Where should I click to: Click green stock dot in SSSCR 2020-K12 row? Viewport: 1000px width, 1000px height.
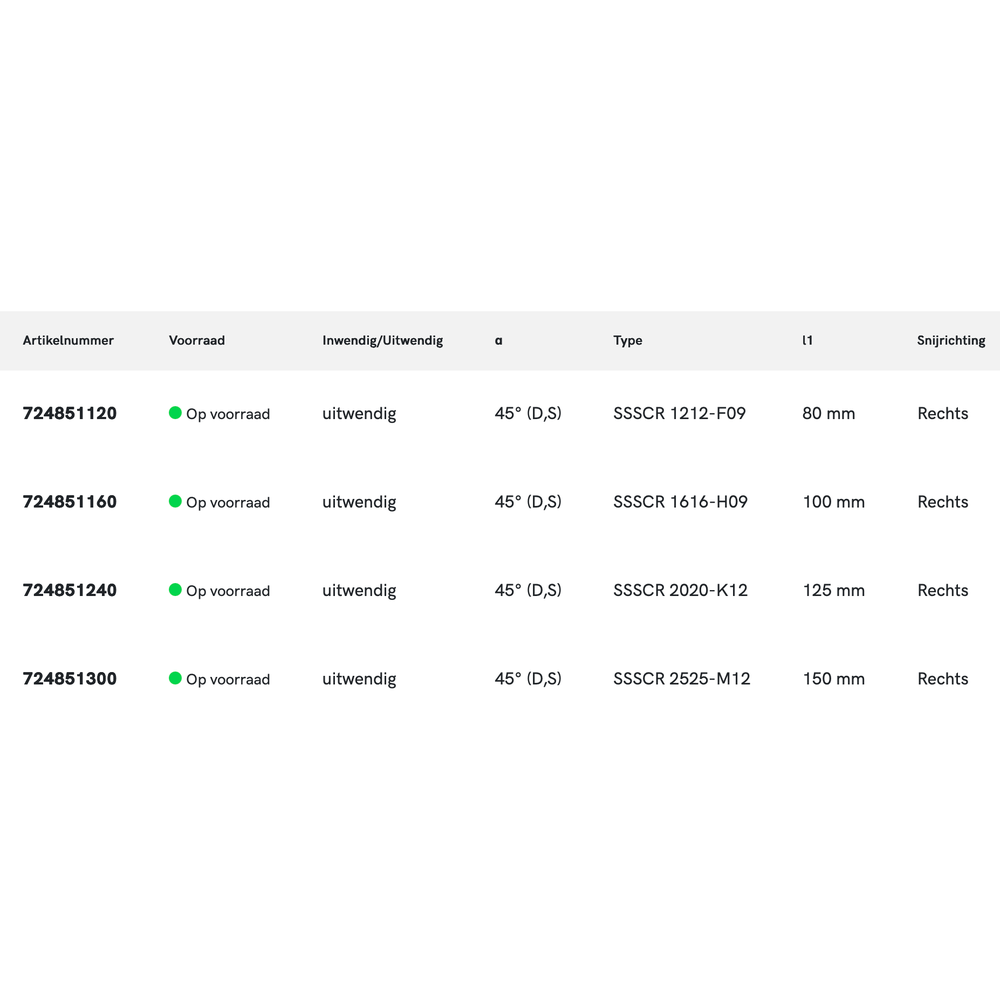pos(175,590)
